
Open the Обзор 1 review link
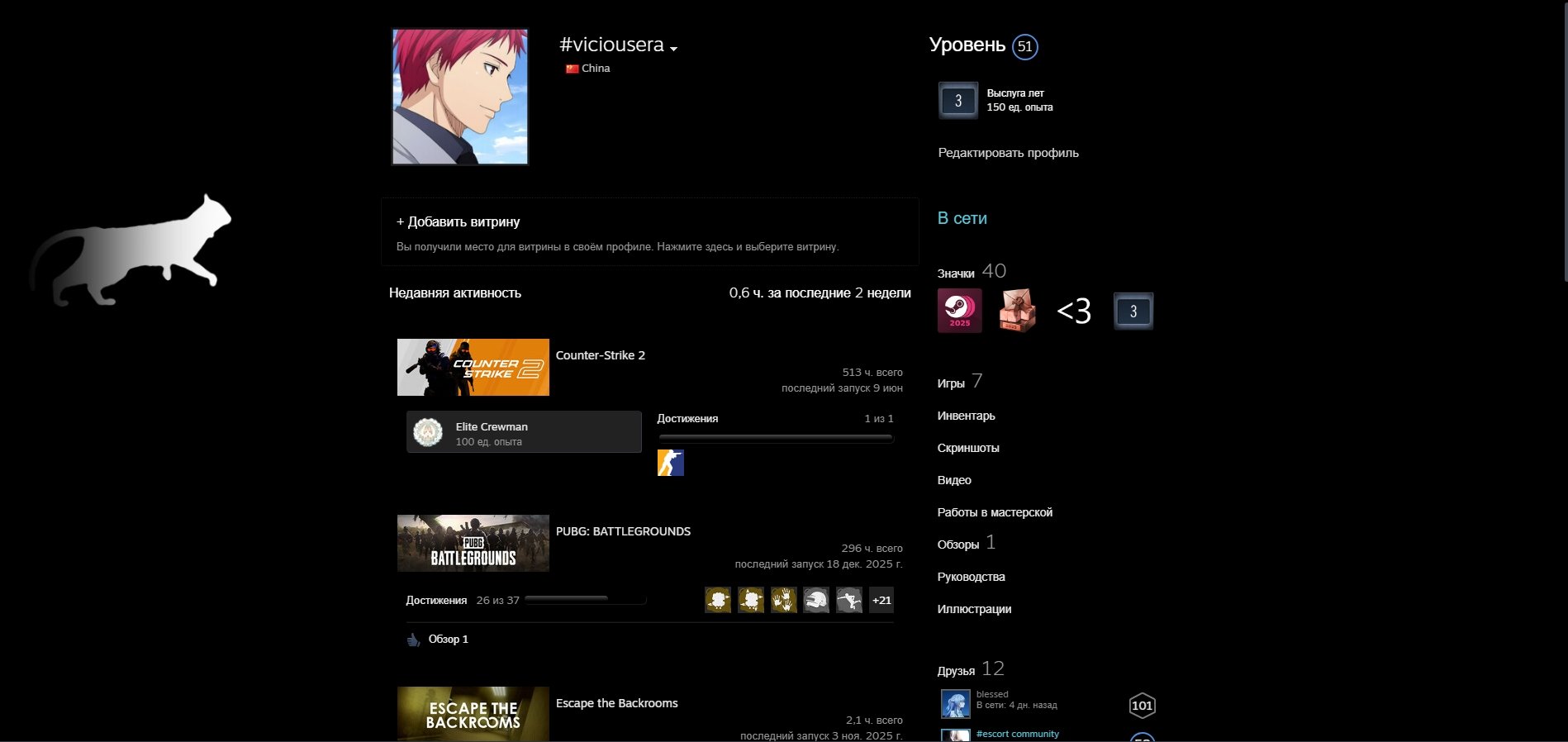[449, 640]
